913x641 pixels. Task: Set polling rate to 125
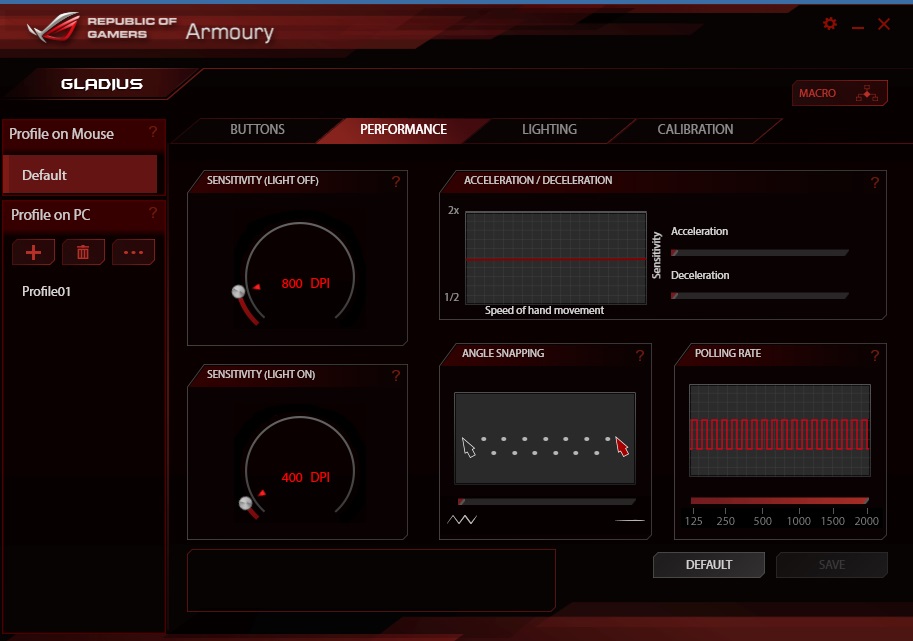click(x=693, y=520)
